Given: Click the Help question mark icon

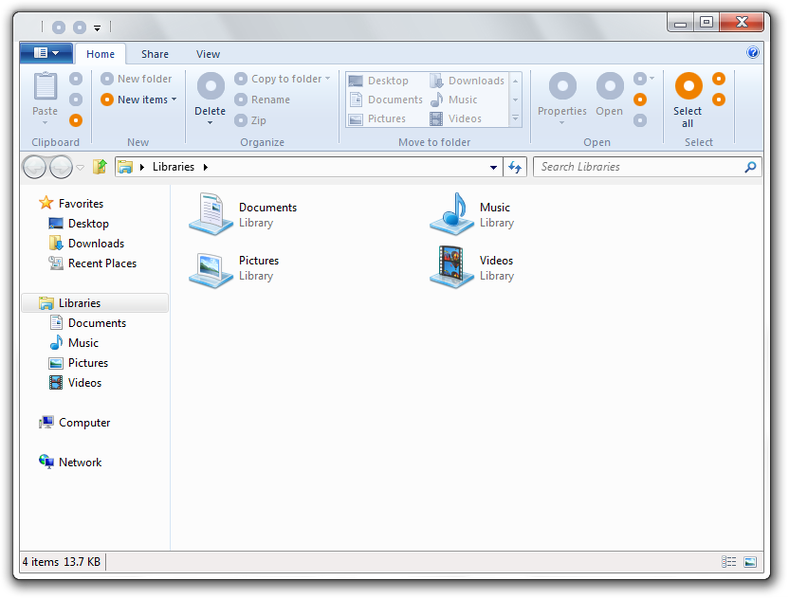Looking at the screenshot, I should pyautogui.click(x=753, y=53).
